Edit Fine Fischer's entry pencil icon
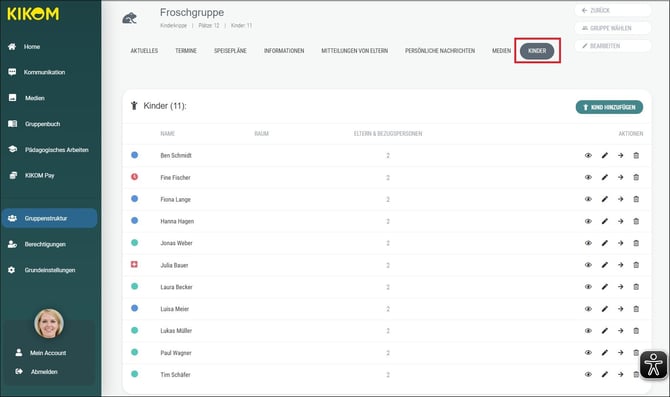 (x=605, y=177)
